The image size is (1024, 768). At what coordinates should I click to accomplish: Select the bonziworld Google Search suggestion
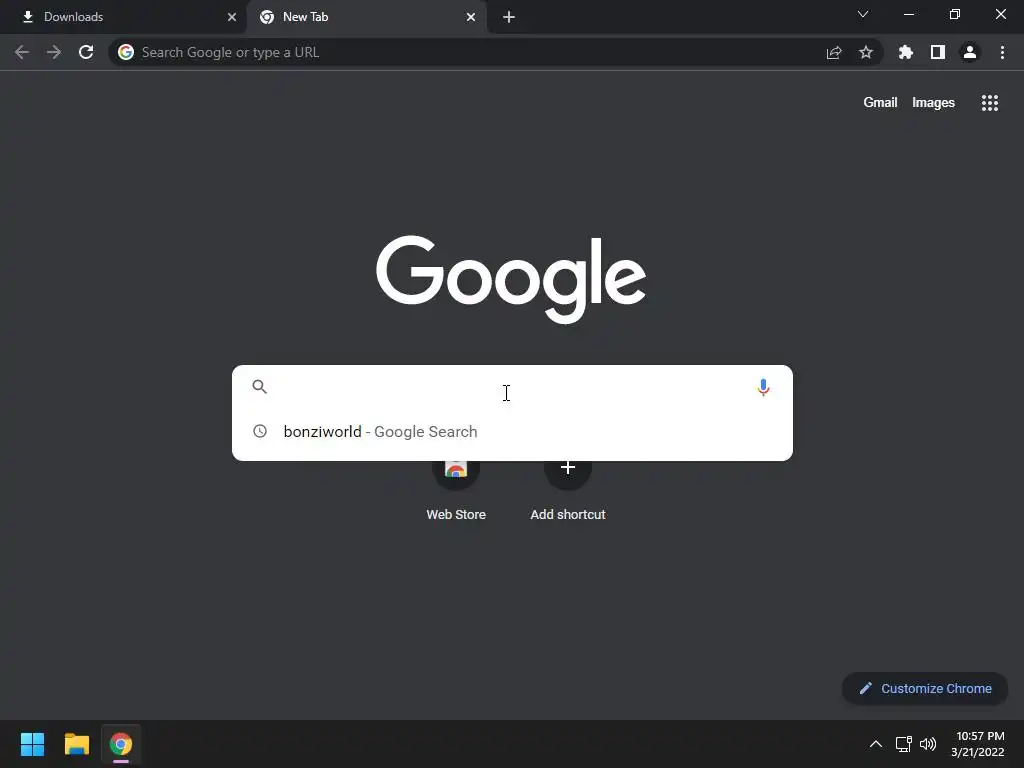512,432
